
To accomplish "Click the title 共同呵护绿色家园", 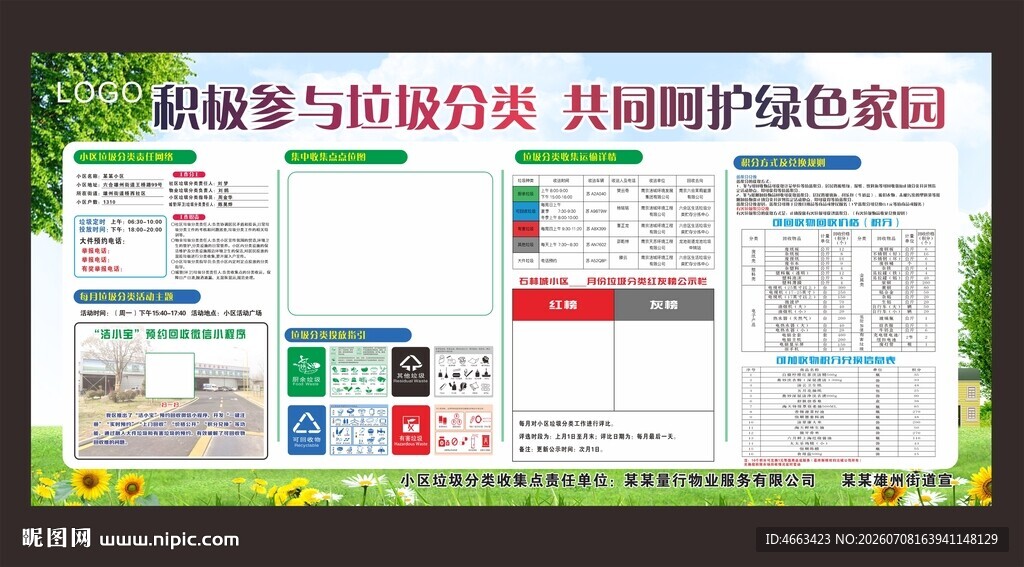I will (754, 107).
